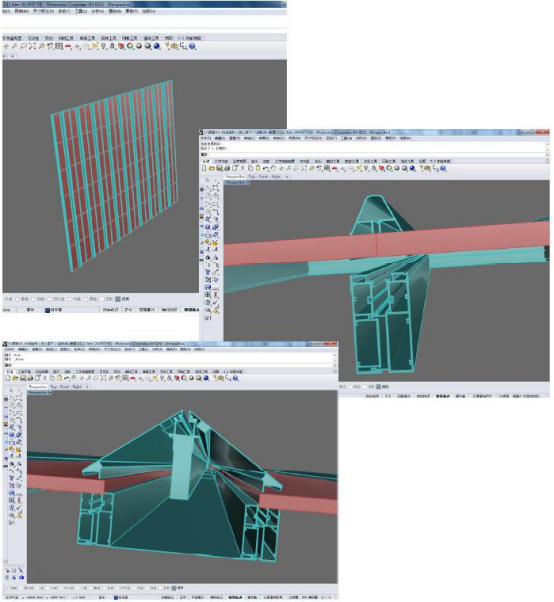Toggle checked osnap checkbox in bottom window

(x=174, y=588)
